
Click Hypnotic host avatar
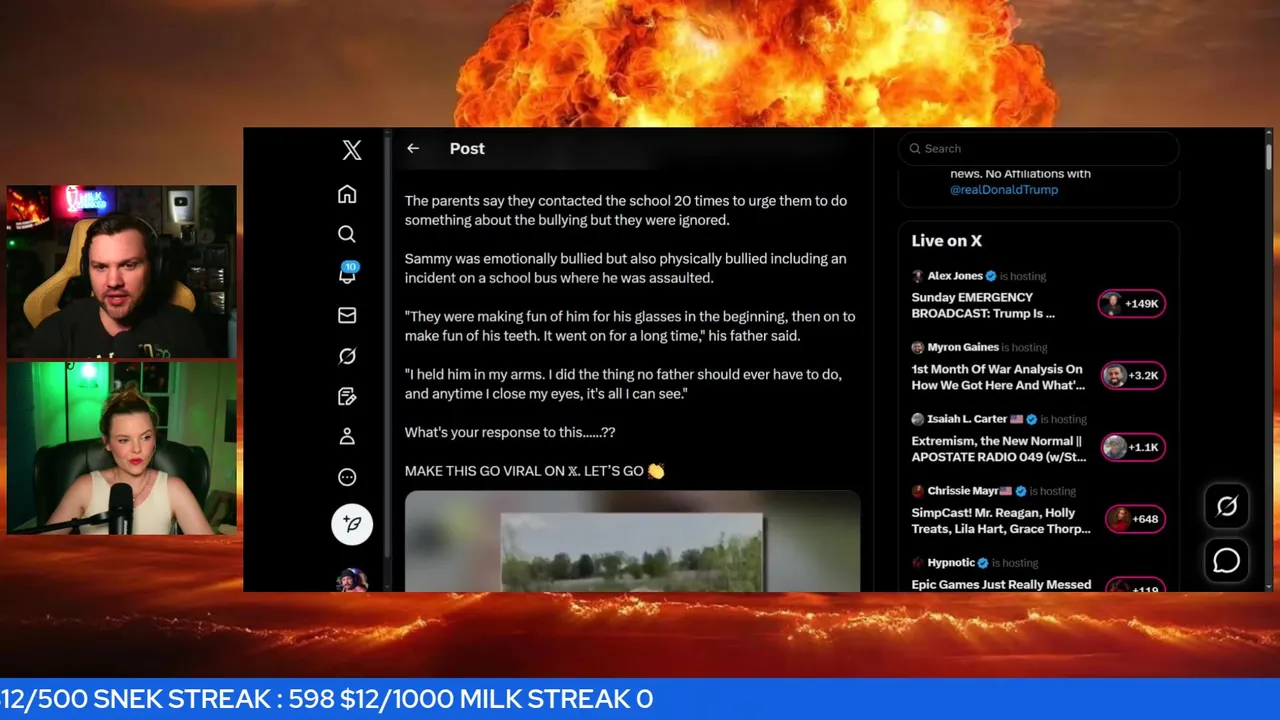click(917, 563)
